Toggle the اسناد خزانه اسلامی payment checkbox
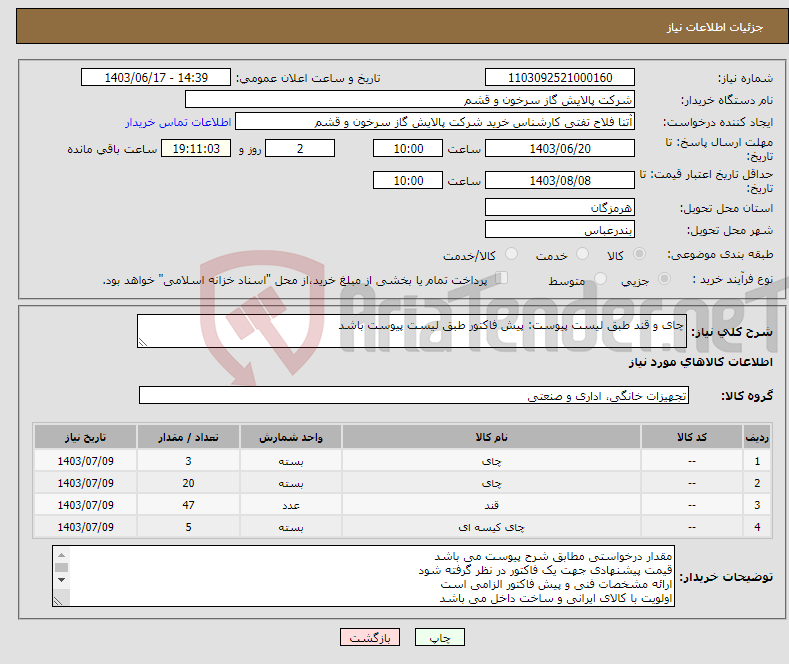This screenshot has height=664, width=789. pyautogui.click(x=502, y=278)
